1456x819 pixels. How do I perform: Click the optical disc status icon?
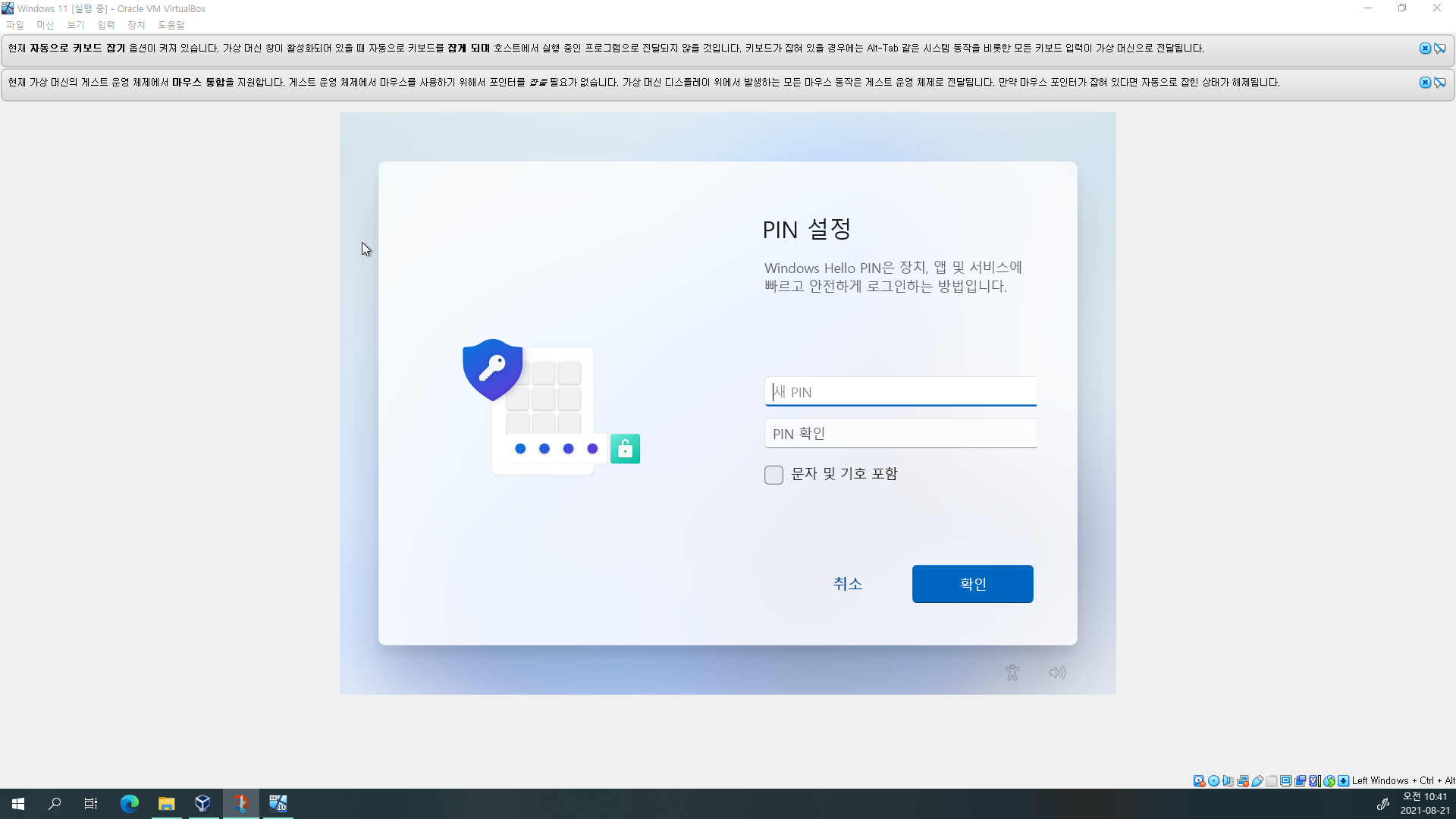[x=1213, y=781]
